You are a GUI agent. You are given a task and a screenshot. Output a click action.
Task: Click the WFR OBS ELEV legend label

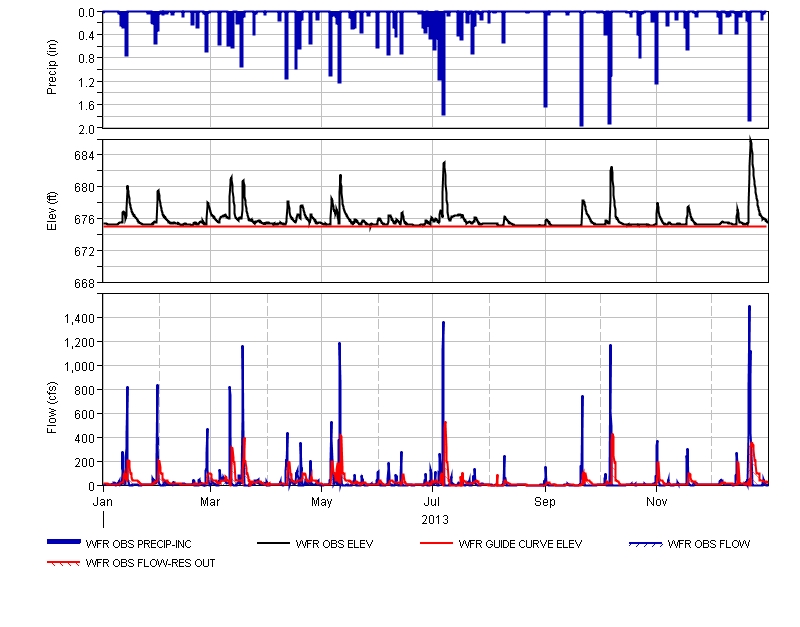click(334, 544)
